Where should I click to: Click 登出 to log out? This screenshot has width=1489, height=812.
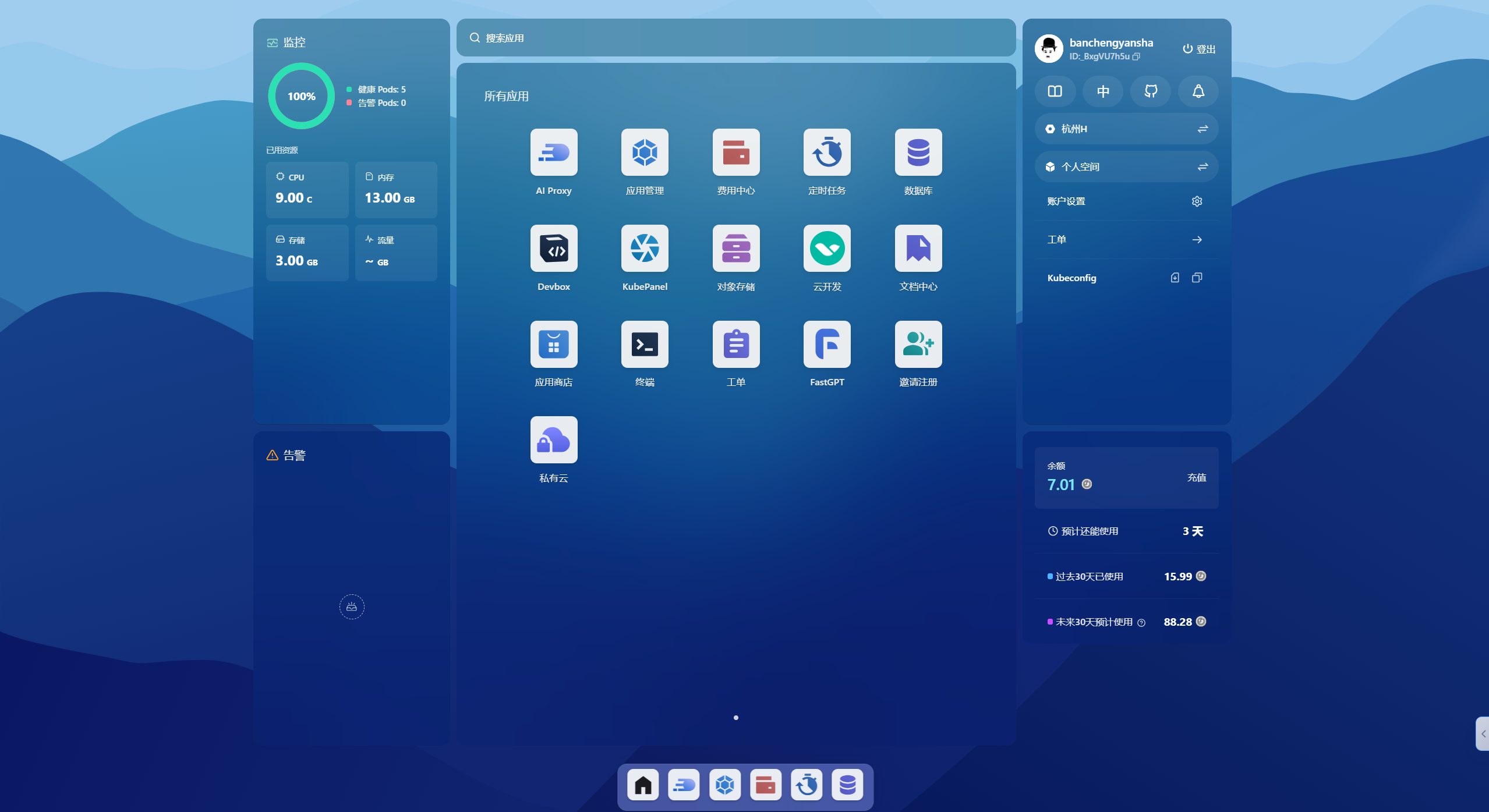tap(1198, 49)
